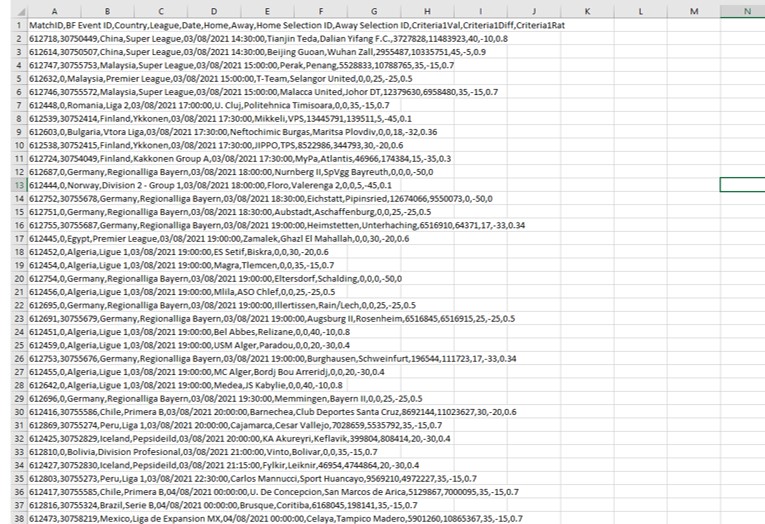Click the row with Mlila,ASO Chlef
The height and width of the screenshot is (524, 765).
click(181, 292)
